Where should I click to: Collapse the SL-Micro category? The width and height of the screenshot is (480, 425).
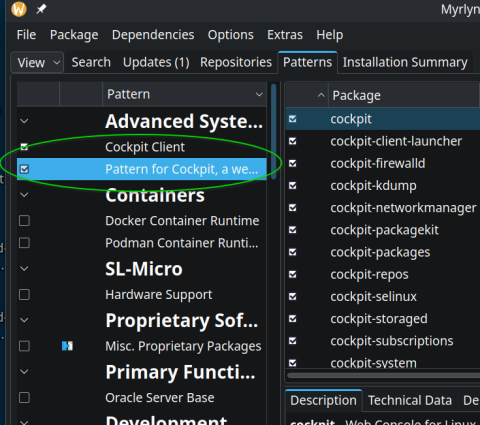[24, 268]
